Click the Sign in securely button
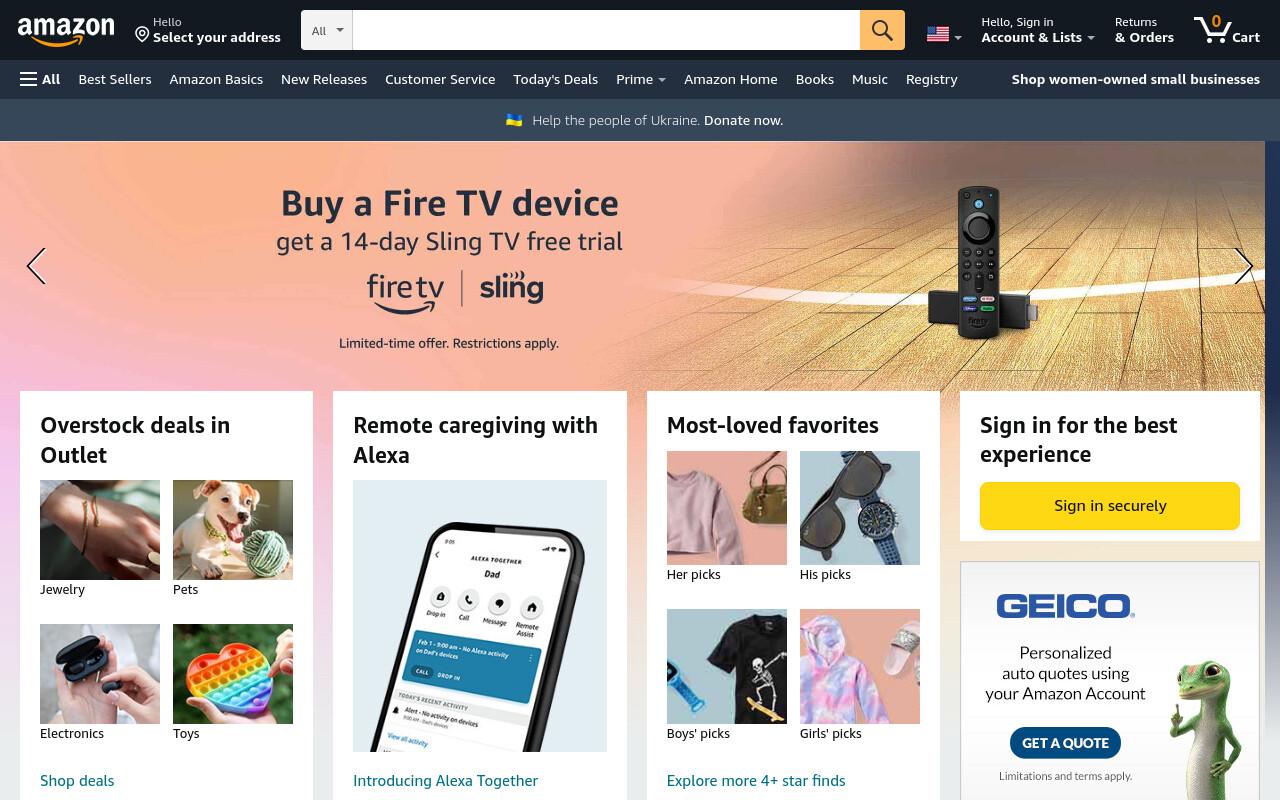 click(1110, 506)
